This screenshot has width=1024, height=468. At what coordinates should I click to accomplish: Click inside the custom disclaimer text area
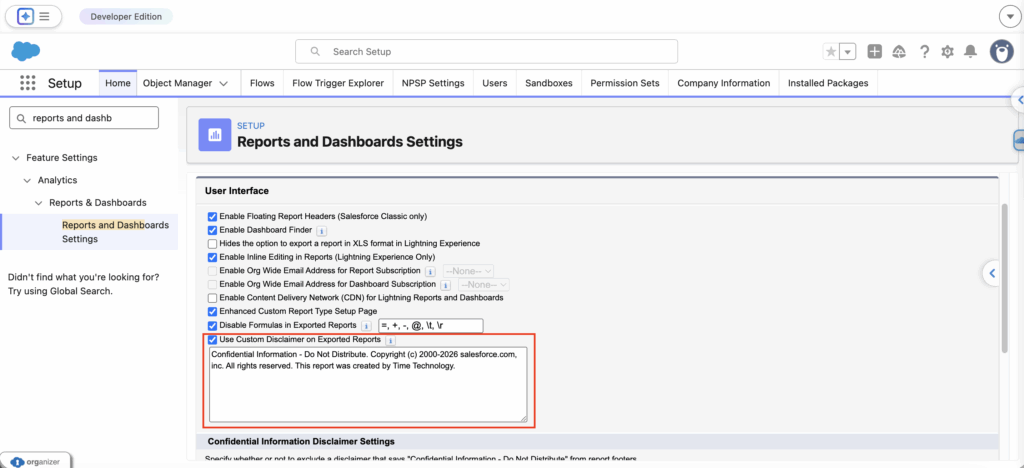coord(368,384)
